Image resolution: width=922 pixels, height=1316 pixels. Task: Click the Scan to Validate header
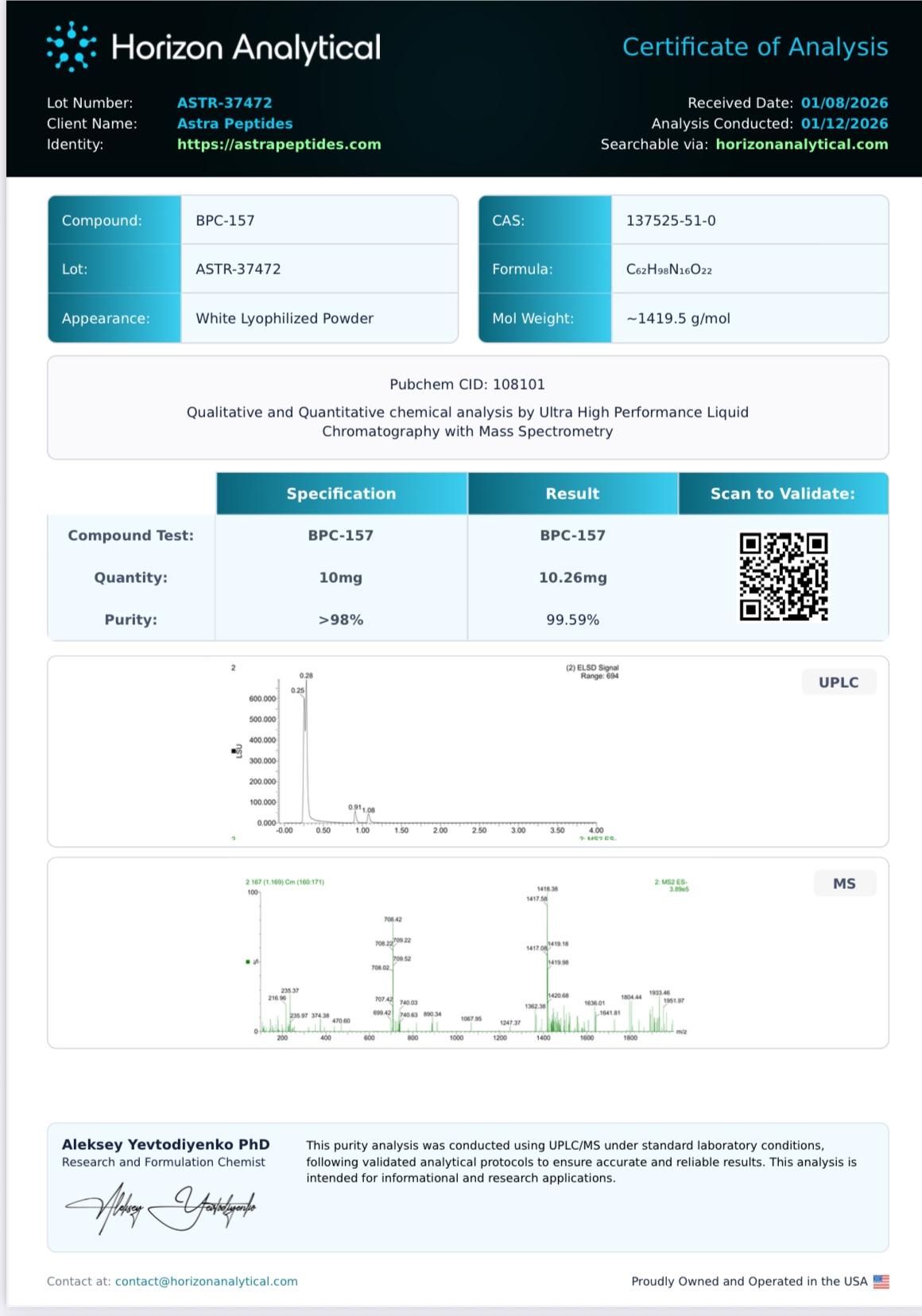pyautogui.click(x=782, y=494)
